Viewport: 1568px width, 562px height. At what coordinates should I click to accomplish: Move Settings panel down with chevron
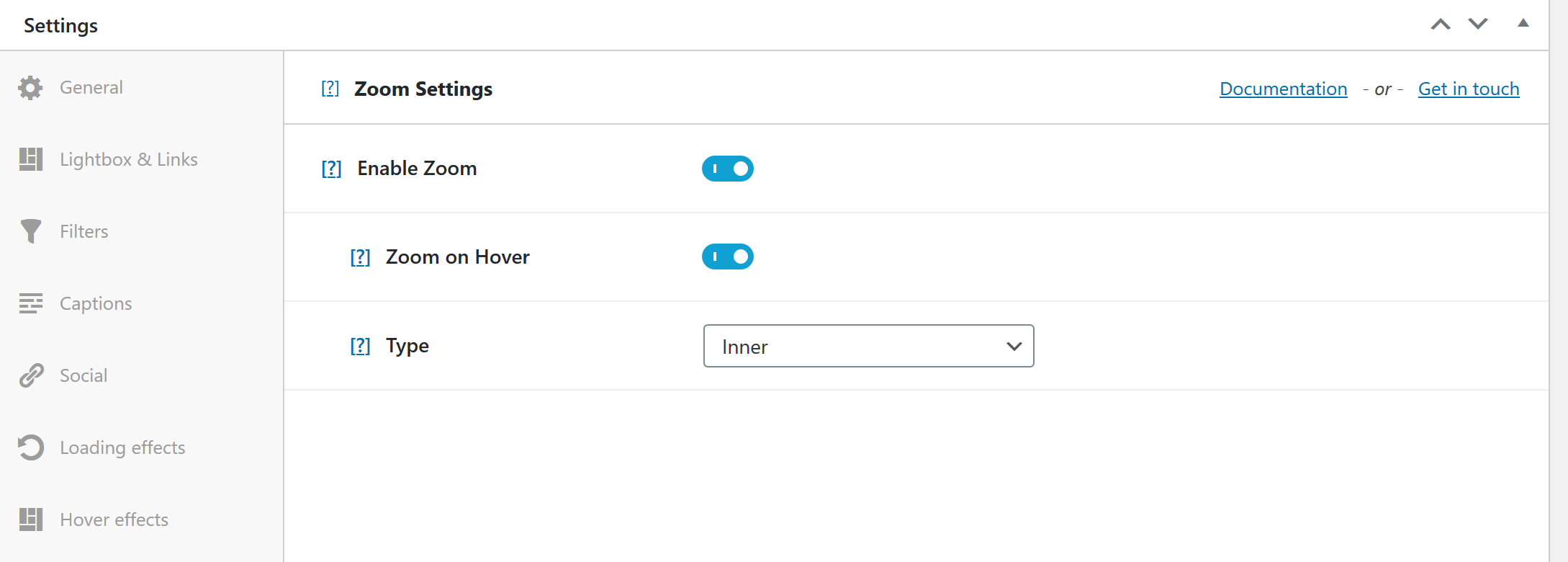click(1478, 24)
